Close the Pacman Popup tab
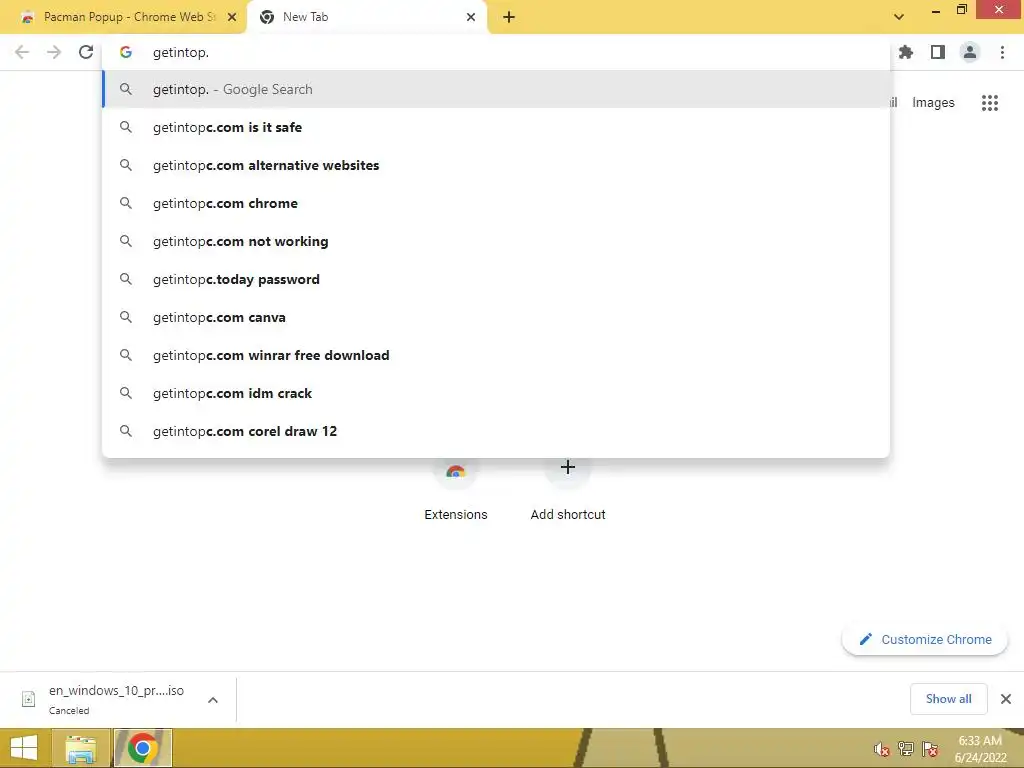Screen dimensions: 1024x768 tap(232, 18)
